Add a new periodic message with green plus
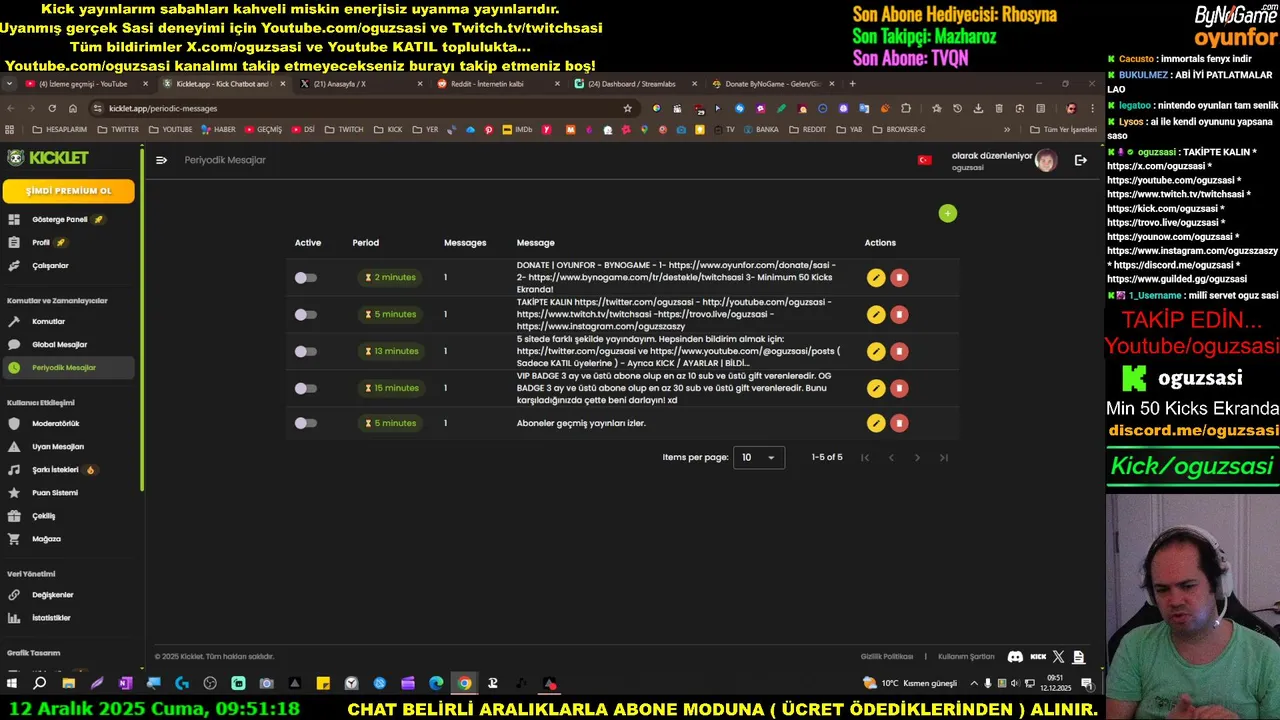Screen dimensions: 1280x720 (x=948, y=213)
